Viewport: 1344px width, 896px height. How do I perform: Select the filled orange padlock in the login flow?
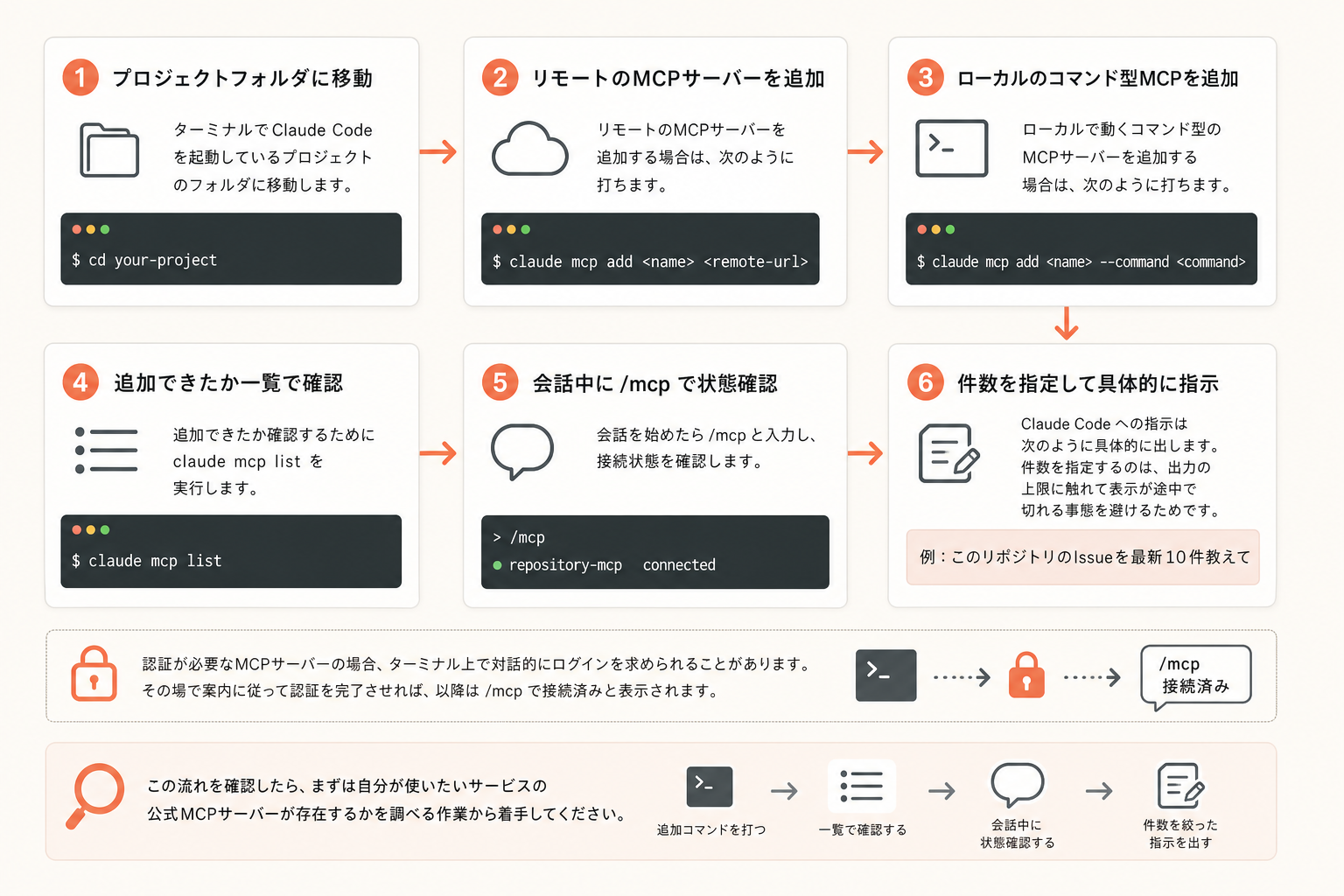coord(1026,675)
